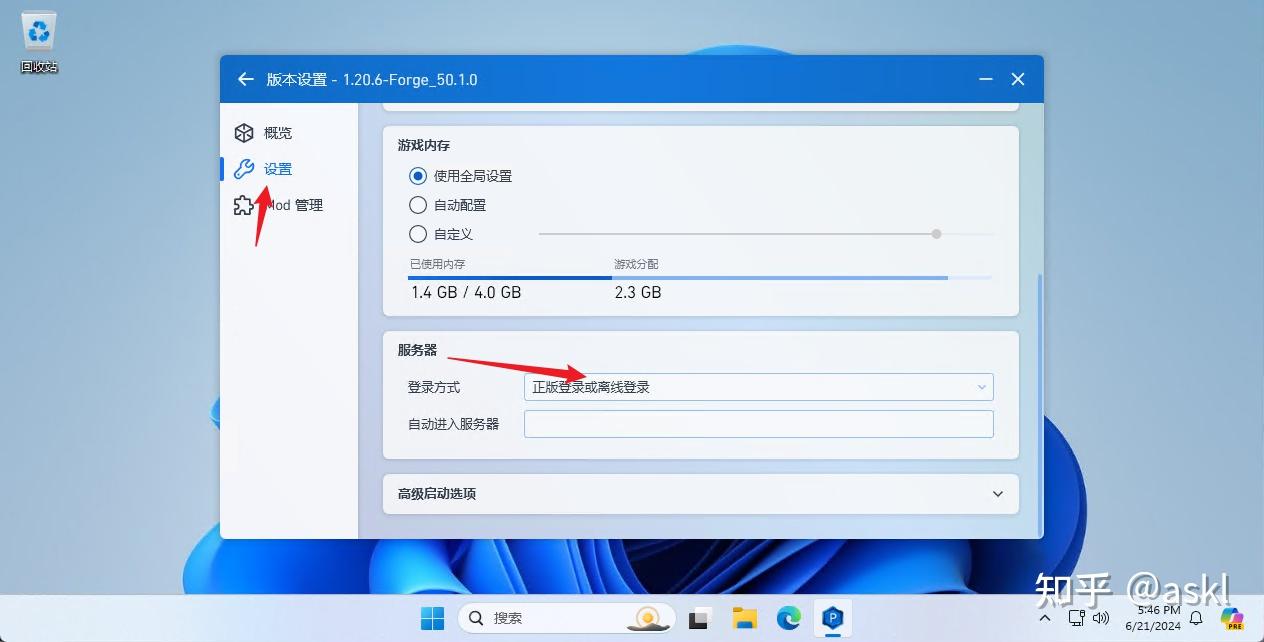The height and width of the screenshot is (642, 1264).
Task: Enable the 自定义 memory option
Action: point(418,234)
